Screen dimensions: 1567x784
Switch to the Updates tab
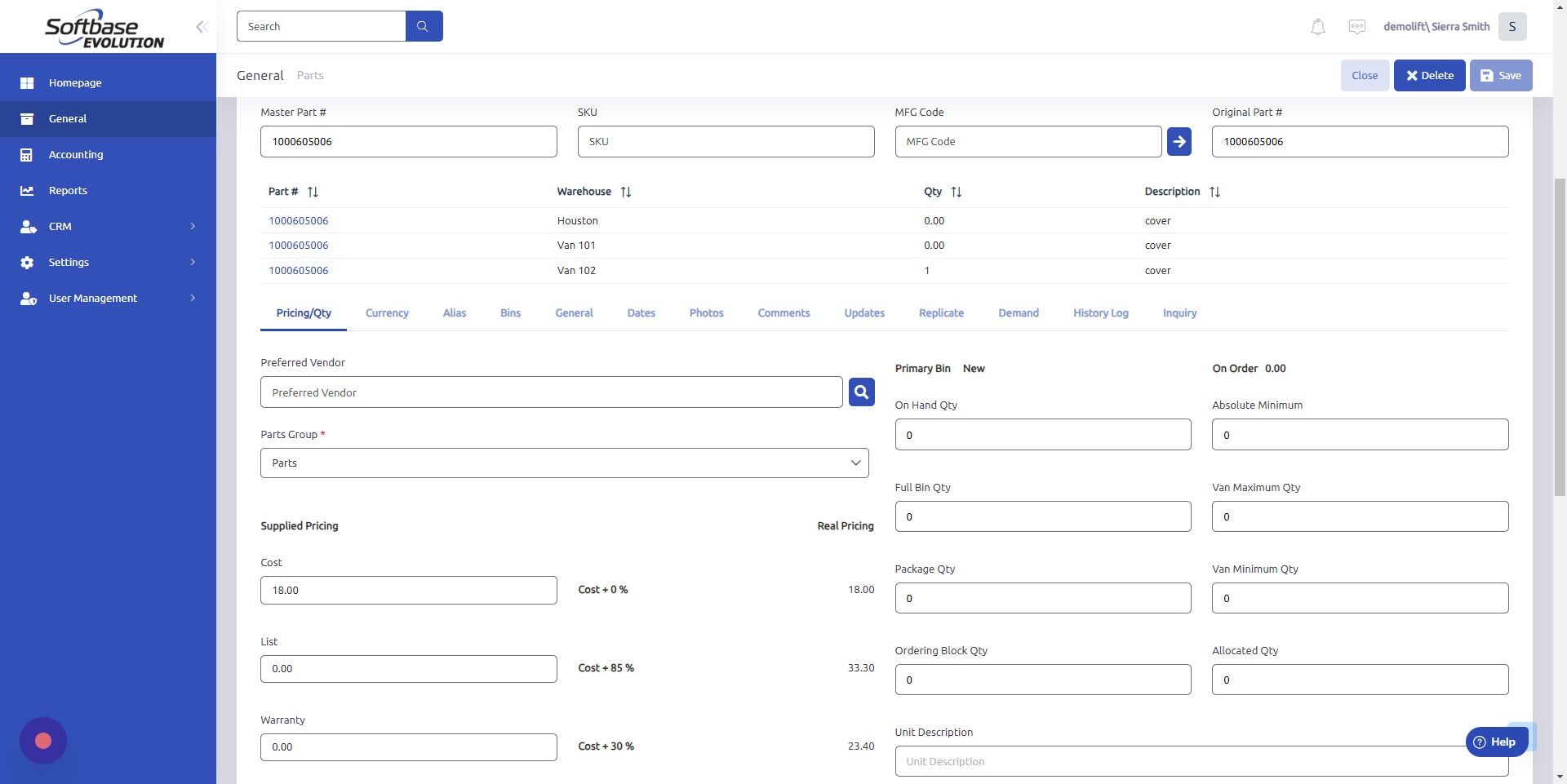point(864,313)
